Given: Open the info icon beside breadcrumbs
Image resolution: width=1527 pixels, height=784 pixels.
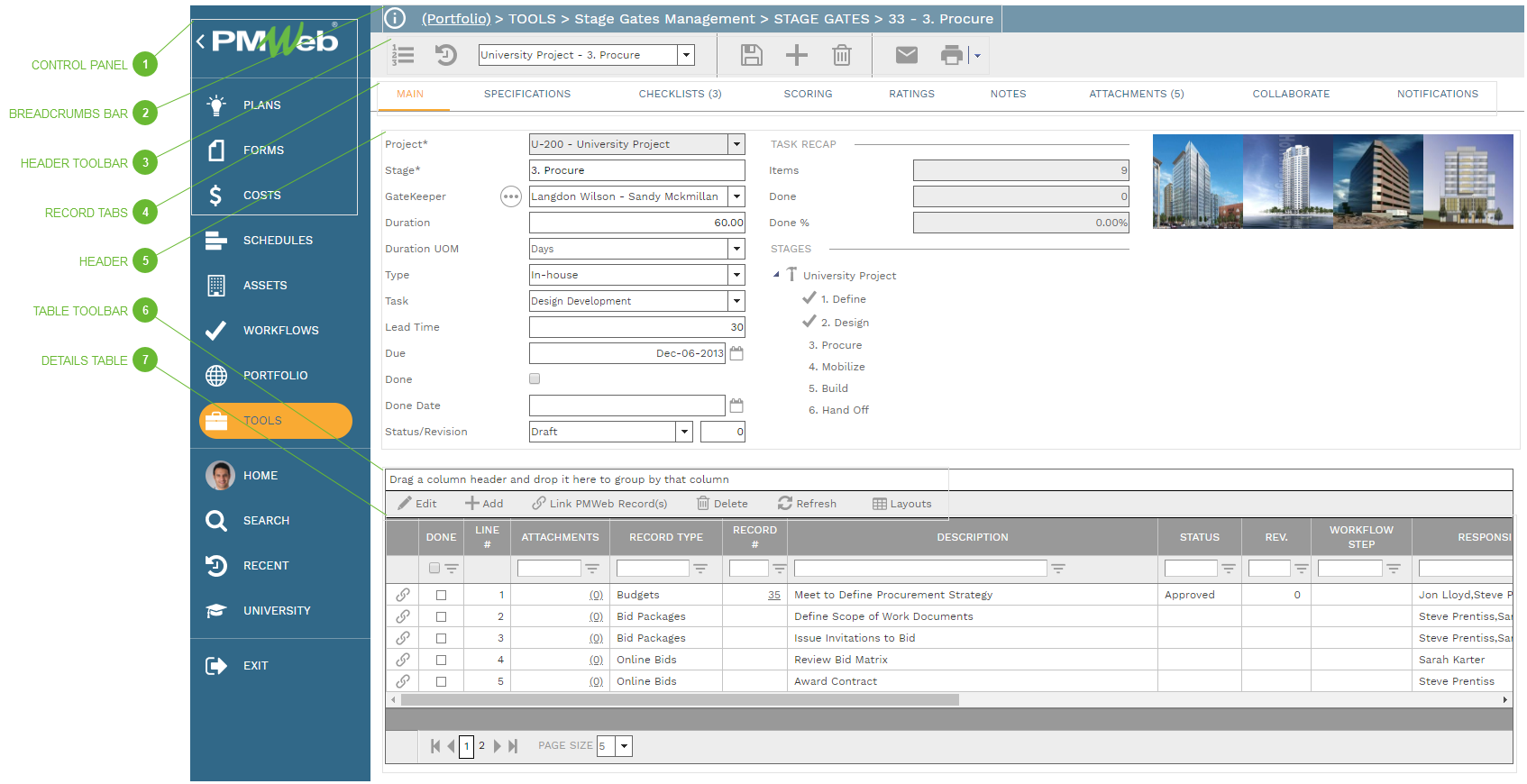Looking at the screenshot, I should click(395, 18).
